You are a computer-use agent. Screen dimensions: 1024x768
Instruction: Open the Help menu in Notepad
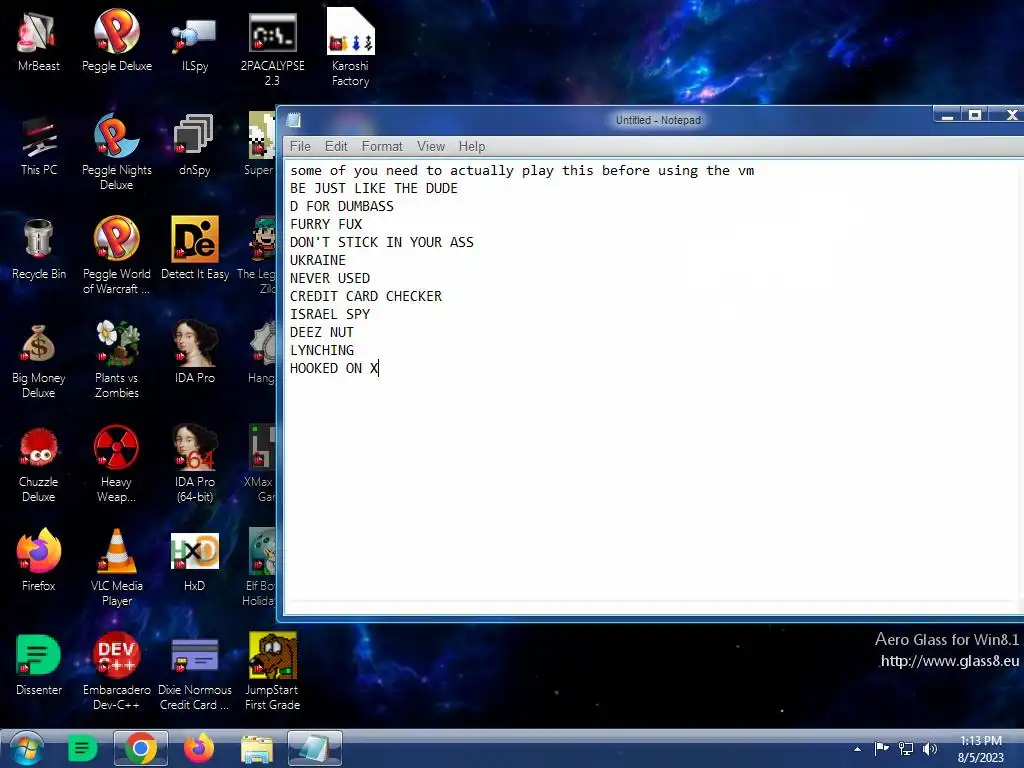pyautogui.click(x=472, y=146)
